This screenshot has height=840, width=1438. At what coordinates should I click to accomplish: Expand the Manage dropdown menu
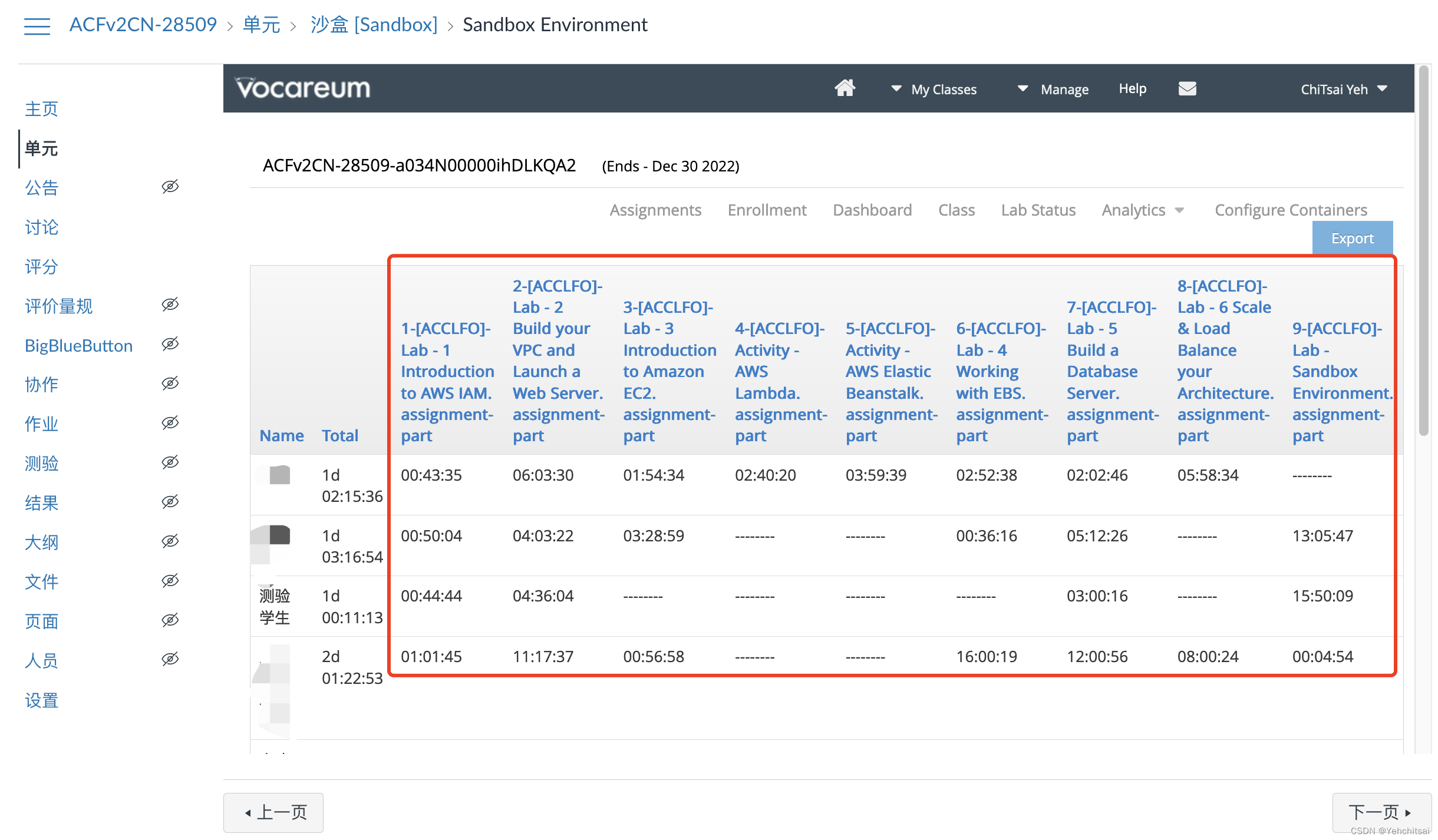tap(1053, 90)
